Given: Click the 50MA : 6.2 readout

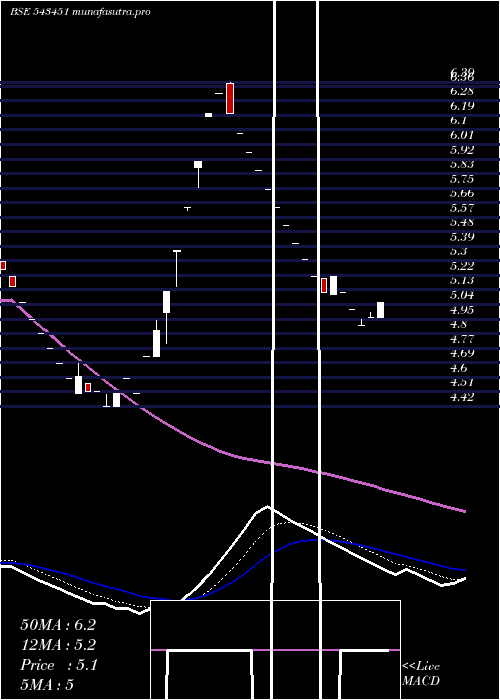Looking at the screenshot, I should tap(58, 625).
